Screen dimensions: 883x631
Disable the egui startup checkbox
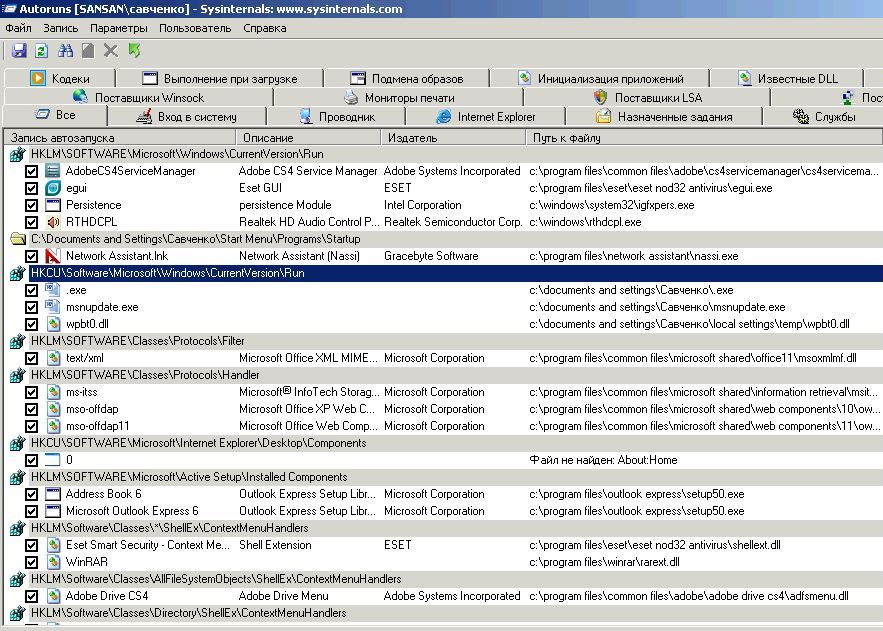pos(32,188)
